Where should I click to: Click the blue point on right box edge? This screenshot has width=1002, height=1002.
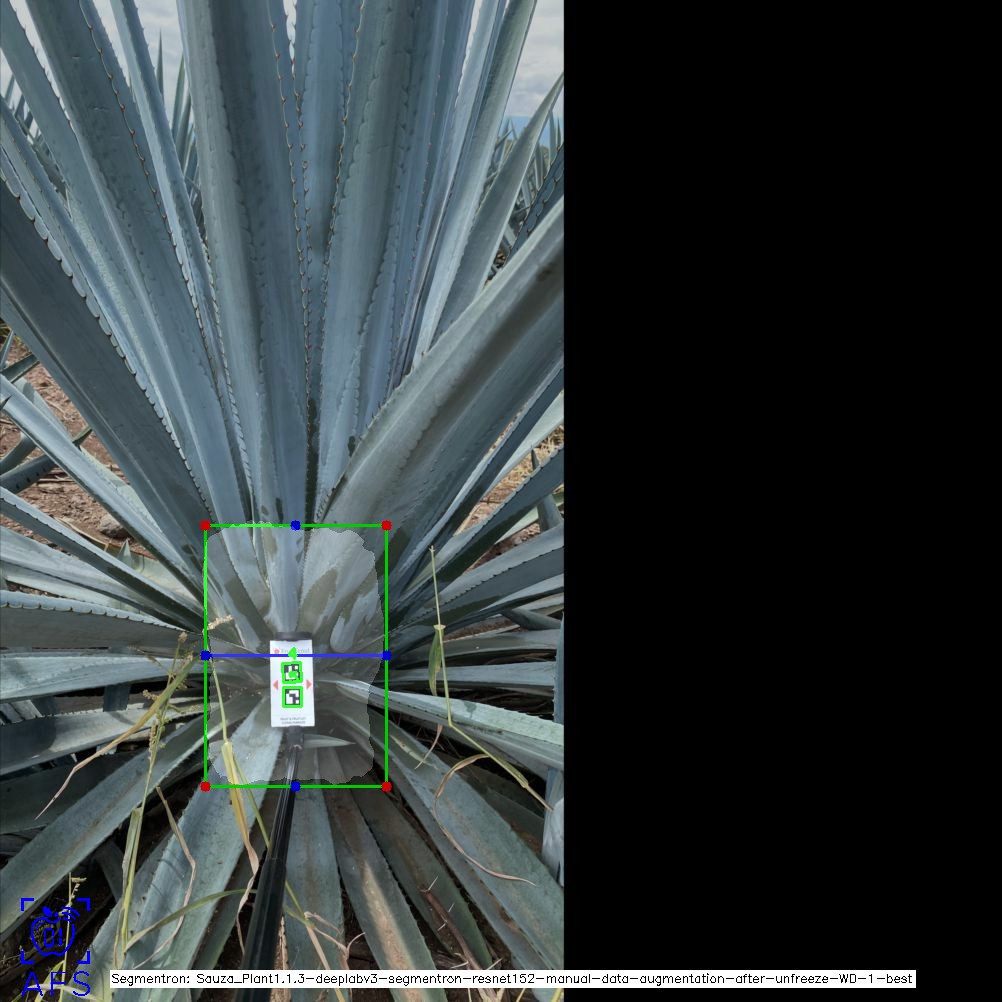[x=386, y=655]
